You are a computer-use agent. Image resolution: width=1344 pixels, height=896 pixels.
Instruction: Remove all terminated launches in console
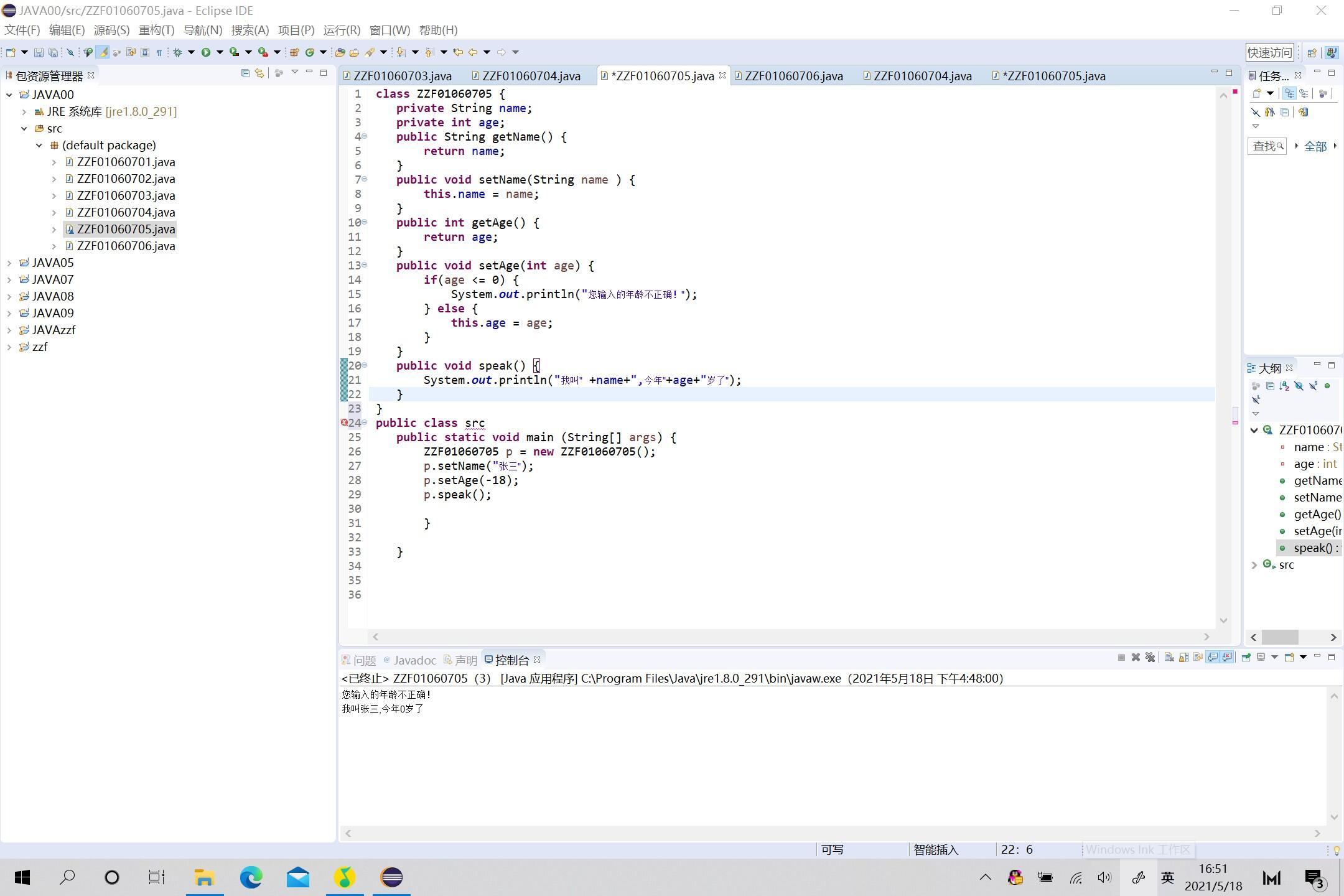pyautogui.click(x=1150, y=657)
